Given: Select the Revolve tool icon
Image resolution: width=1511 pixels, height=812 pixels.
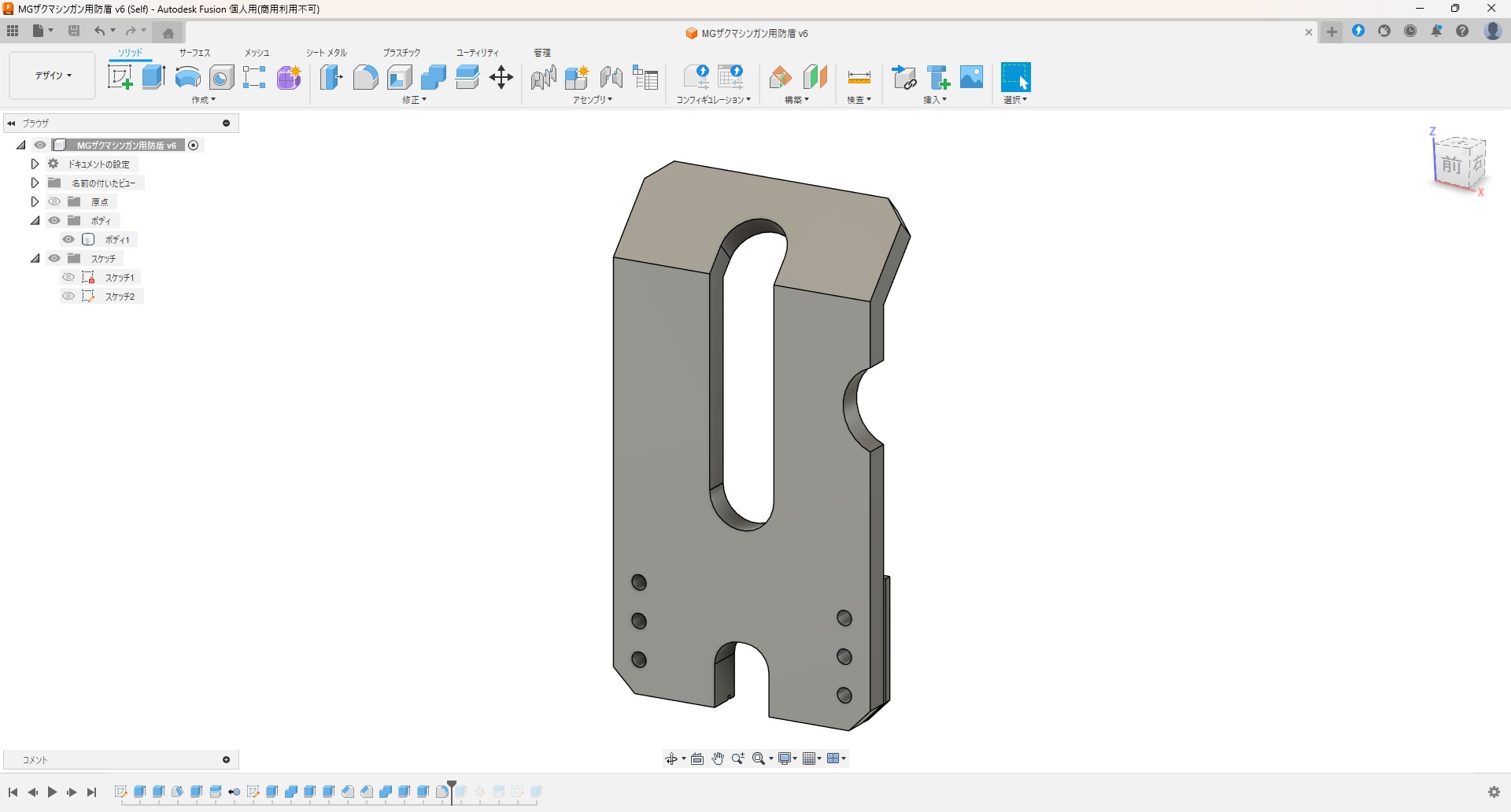Looking at the screenshot, I should 187,77.
